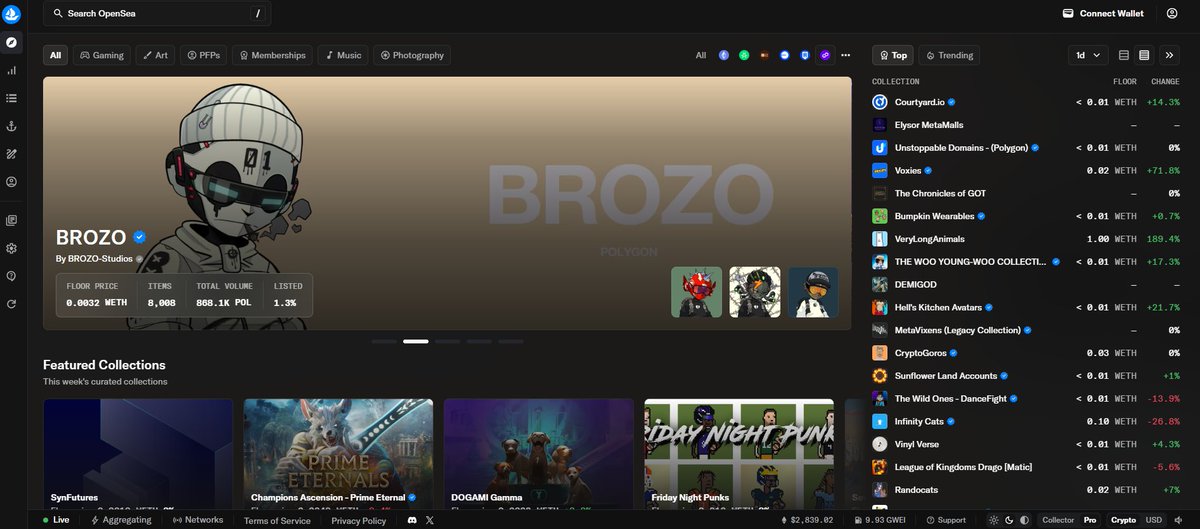Open the Help icon in the sidebar
Viewport: 1200px width, 529px height.
(12, 276)
